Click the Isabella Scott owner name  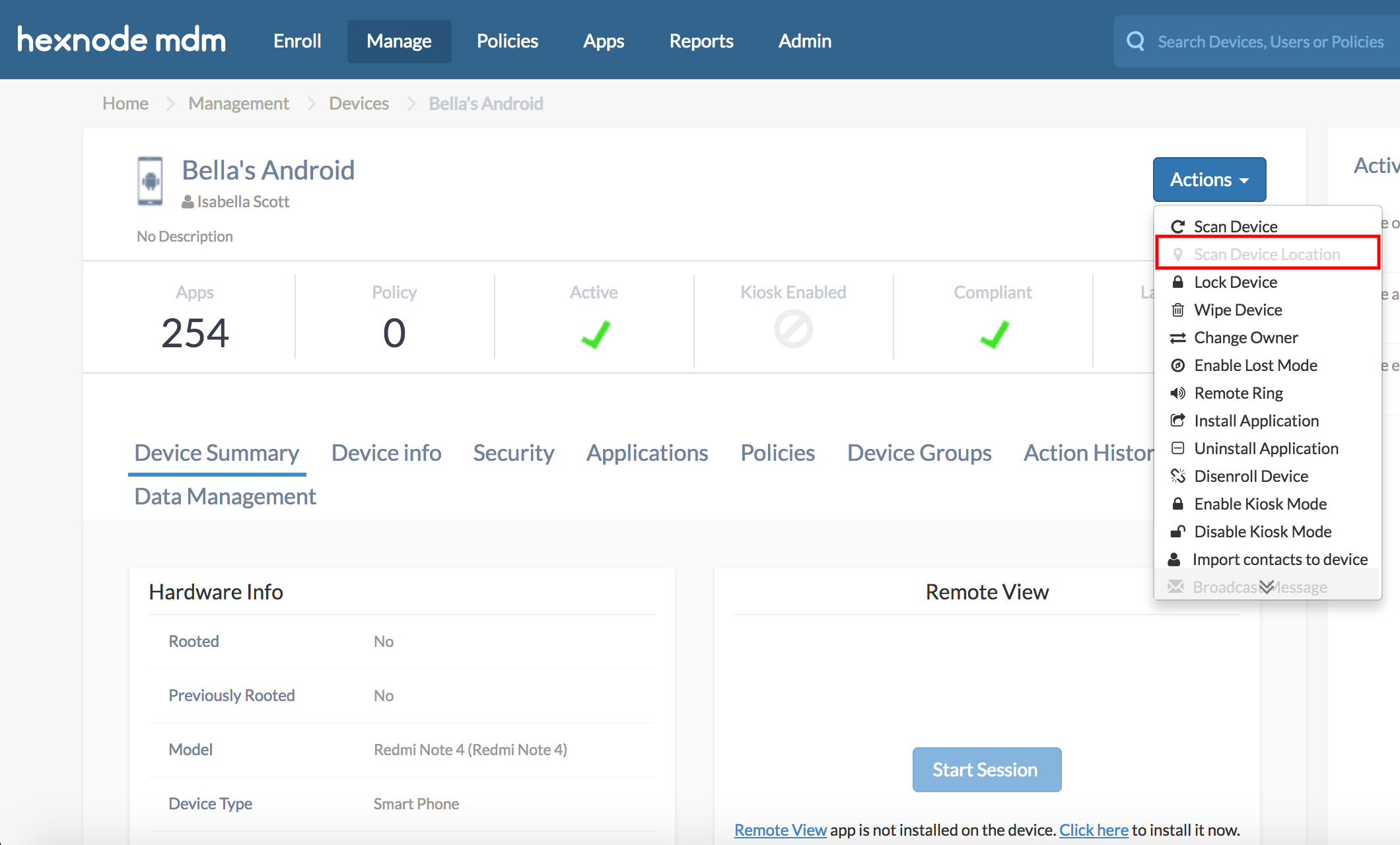243,202
